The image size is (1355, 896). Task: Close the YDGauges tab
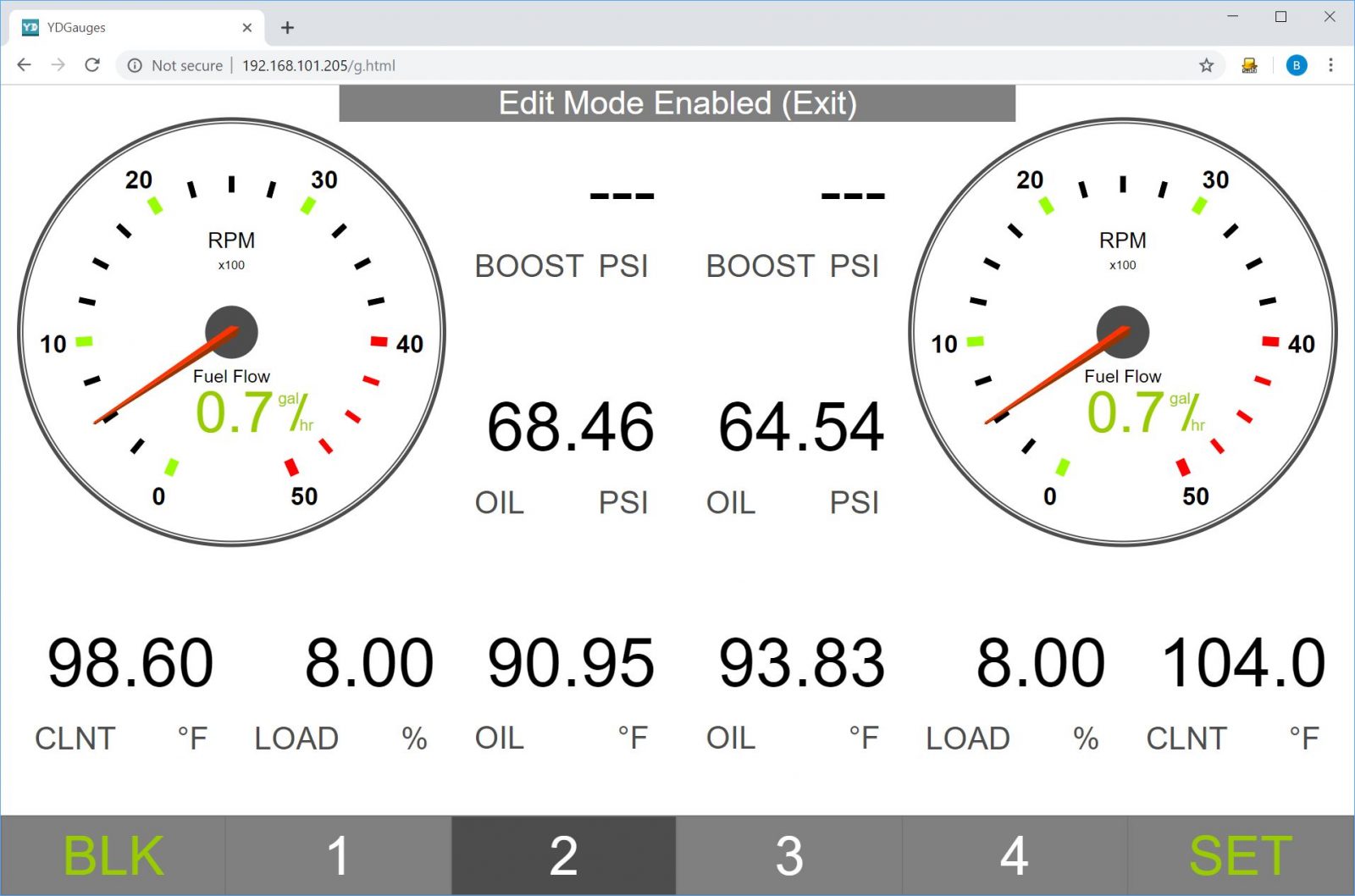[247, 28]
